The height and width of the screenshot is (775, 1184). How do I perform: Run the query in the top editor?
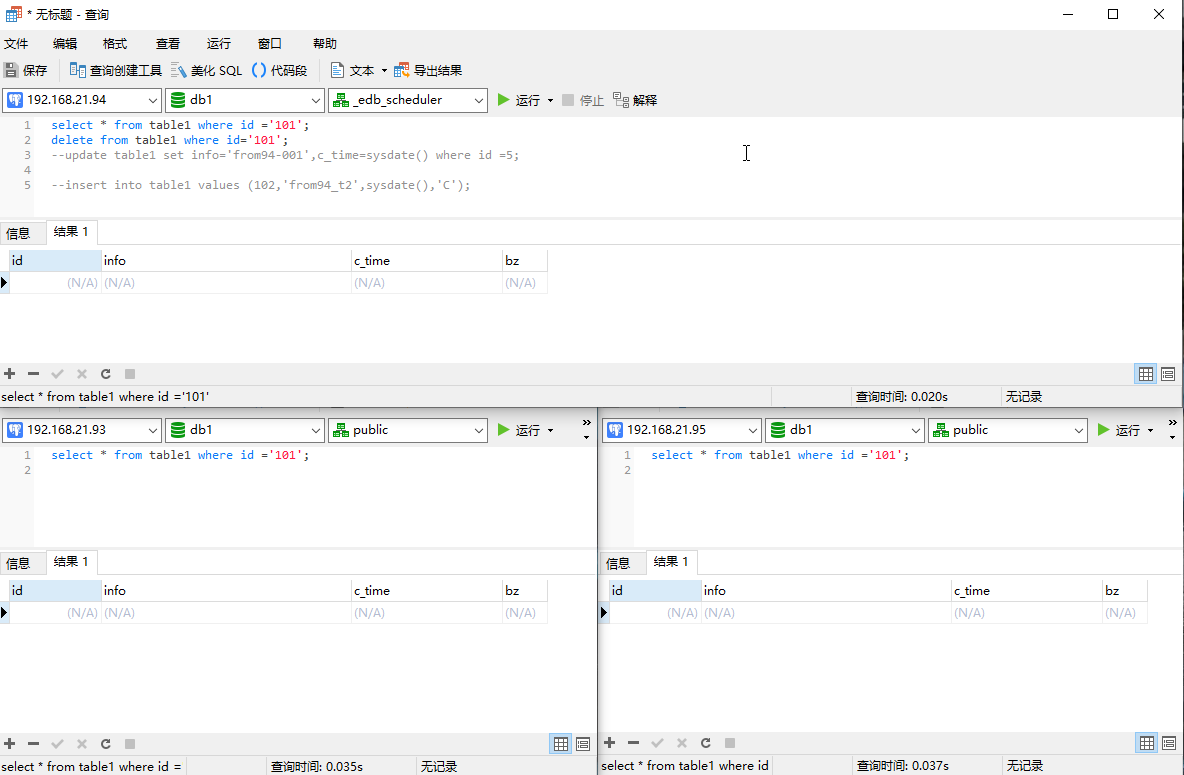(x=518, y=100)
